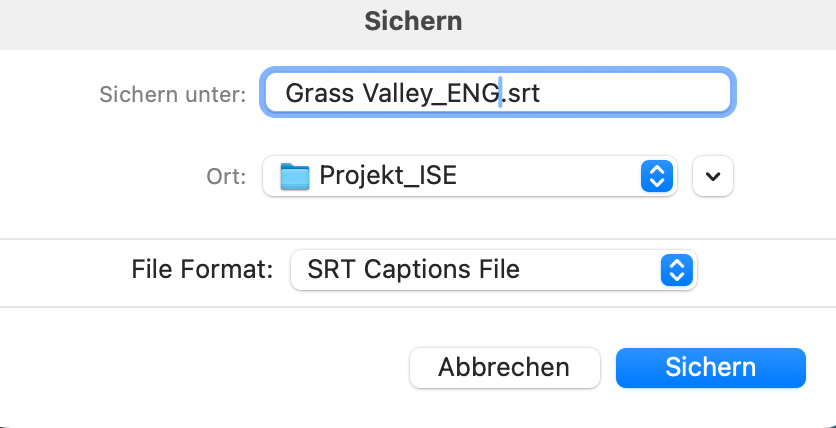Click the Sichern unter: label
Image resolution: width=836 pixels, height=428 pixels.
click(173, 94)
